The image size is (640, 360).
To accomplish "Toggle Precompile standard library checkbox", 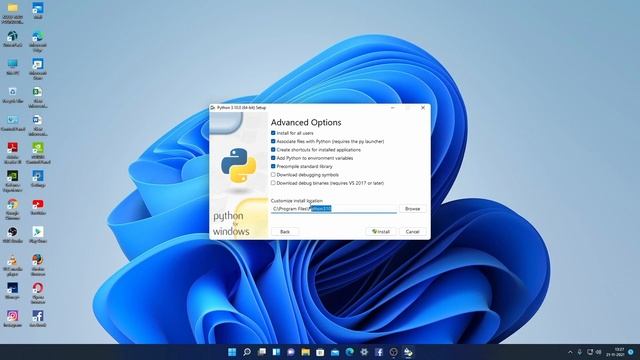I will [x=273, y=167].
